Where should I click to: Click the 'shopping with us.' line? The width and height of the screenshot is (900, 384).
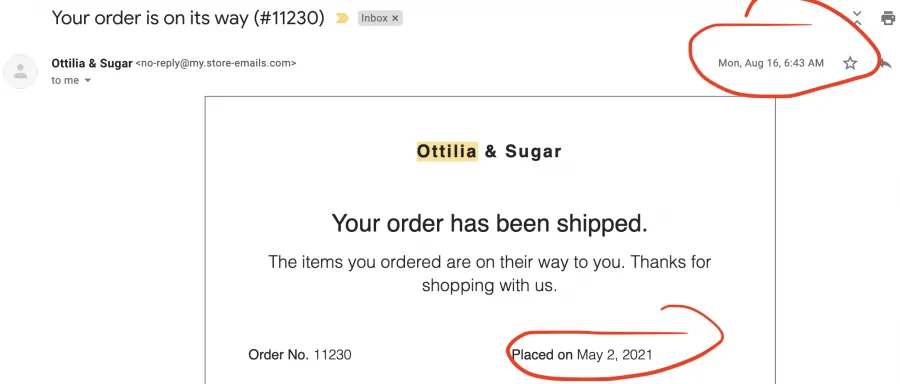(x=490, y=285)
